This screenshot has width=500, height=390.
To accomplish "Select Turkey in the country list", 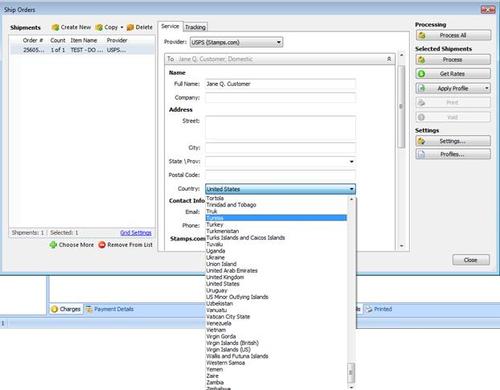I will 276,224.
